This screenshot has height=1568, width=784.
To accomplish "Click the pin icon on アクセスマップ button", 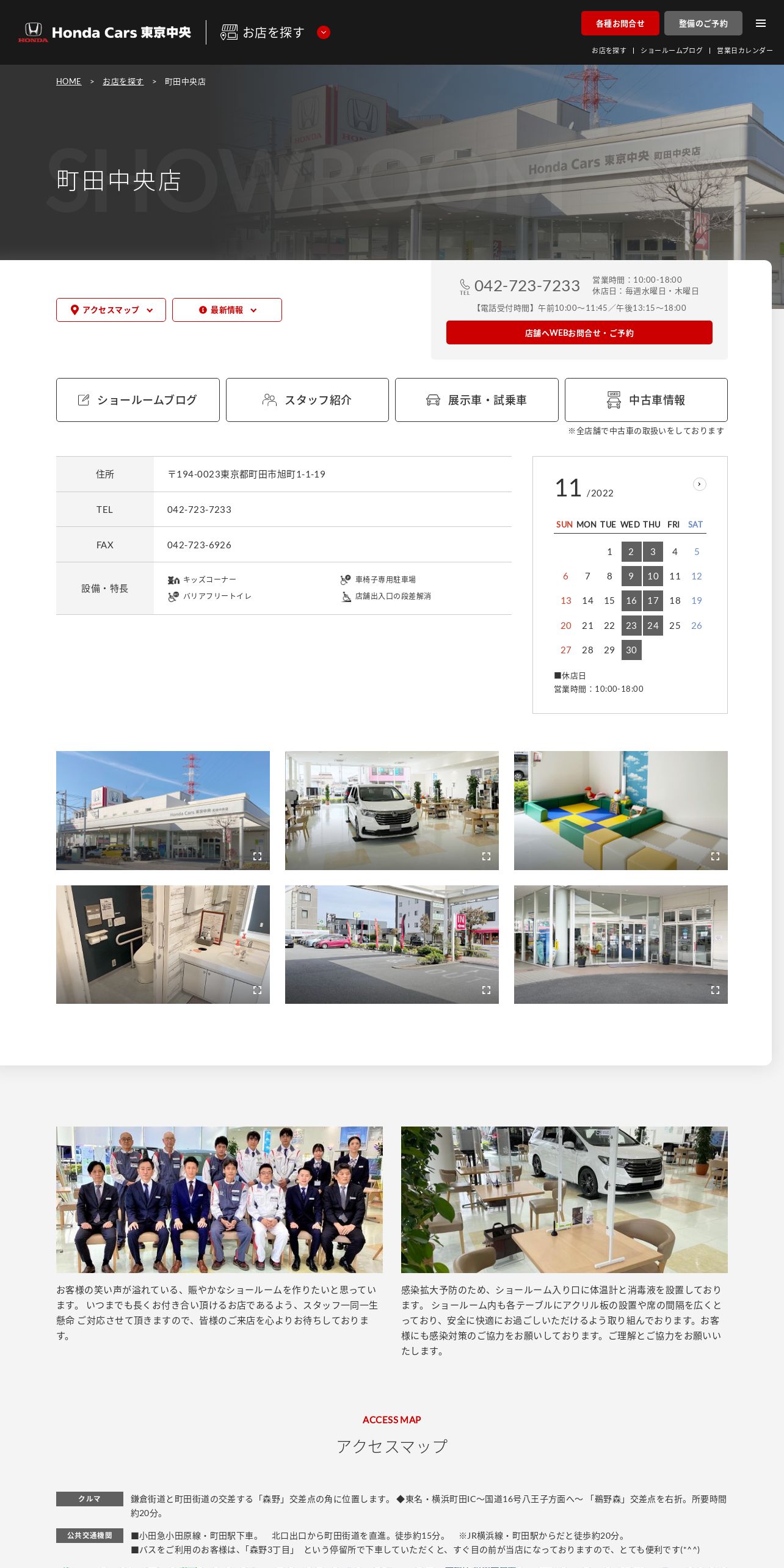I will point(74,310).
